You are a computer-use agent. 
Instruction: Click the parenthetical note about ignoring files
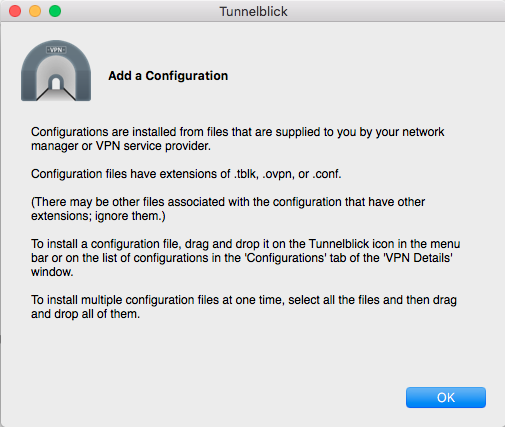pyautogui.click(x=228, y=209)
